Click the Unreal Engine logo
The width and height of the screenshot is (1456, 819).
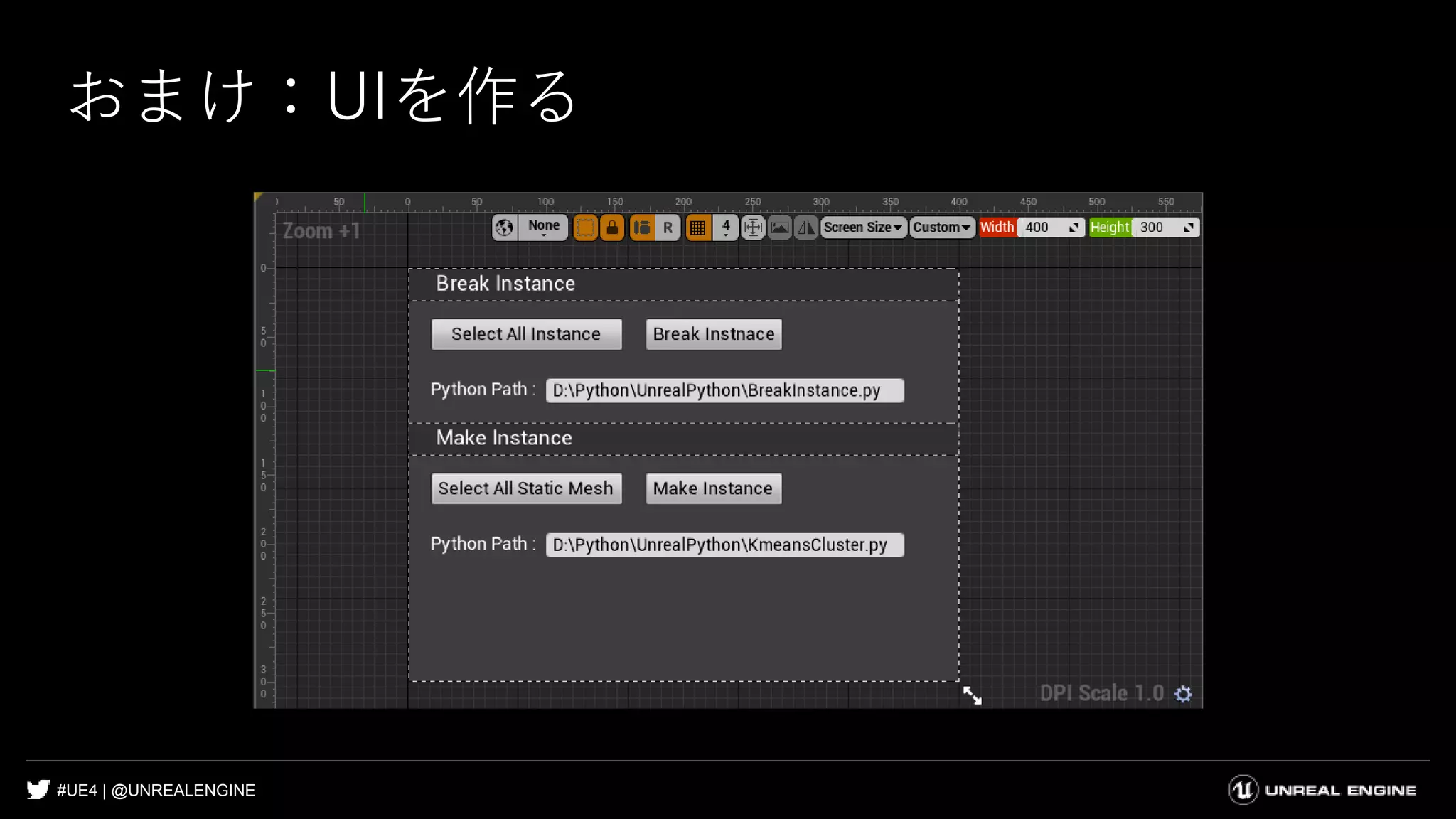(1322, 790)
